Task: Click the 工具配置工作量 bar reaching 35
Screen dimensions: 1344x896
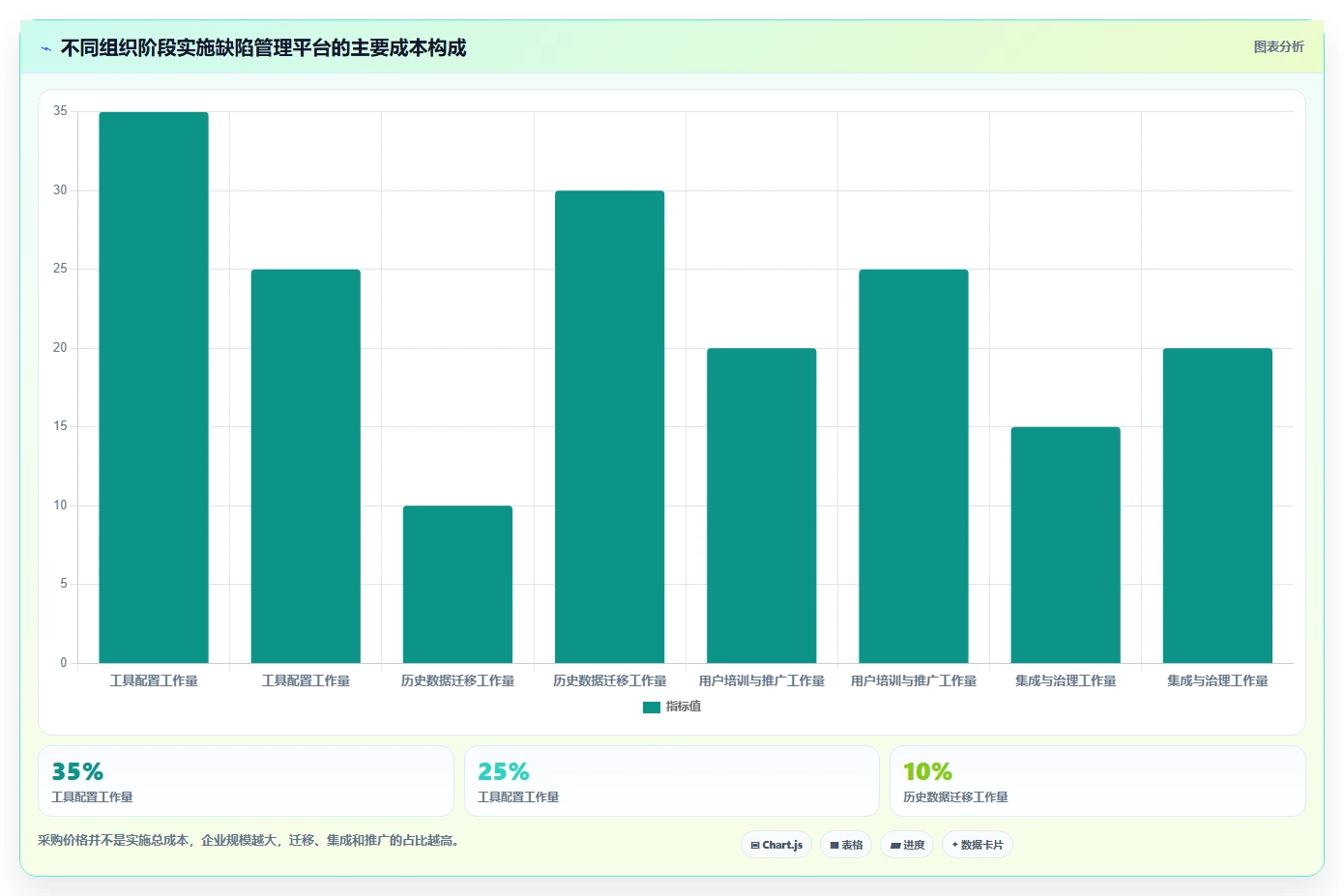Action: point(154,388)
